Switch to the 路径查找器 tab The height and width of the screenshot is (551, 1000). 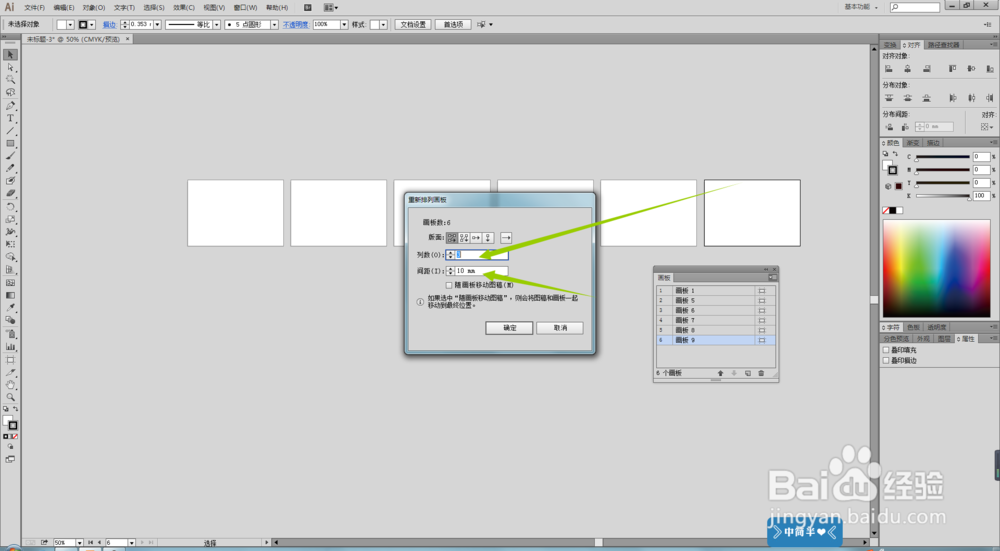coord(943,45)
